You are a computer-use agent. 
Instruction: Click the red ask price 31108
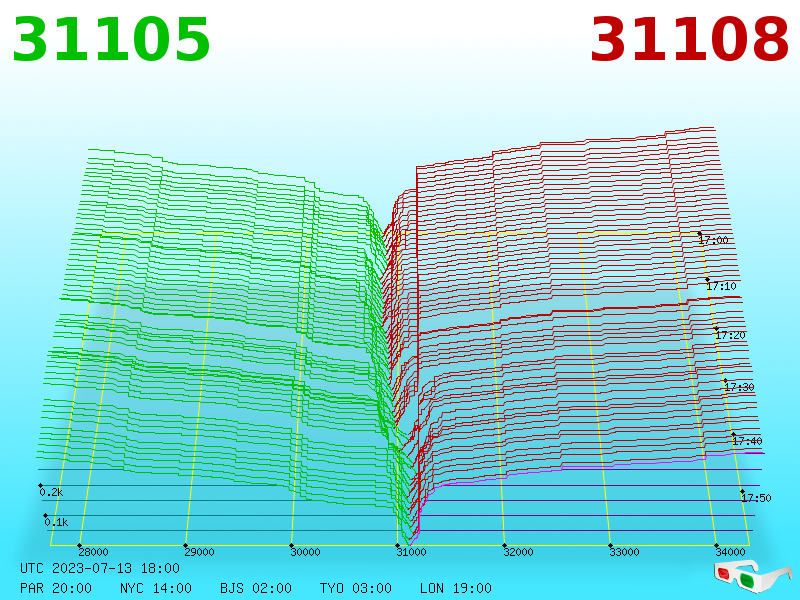pyautogui.click(x=689, y=40)
